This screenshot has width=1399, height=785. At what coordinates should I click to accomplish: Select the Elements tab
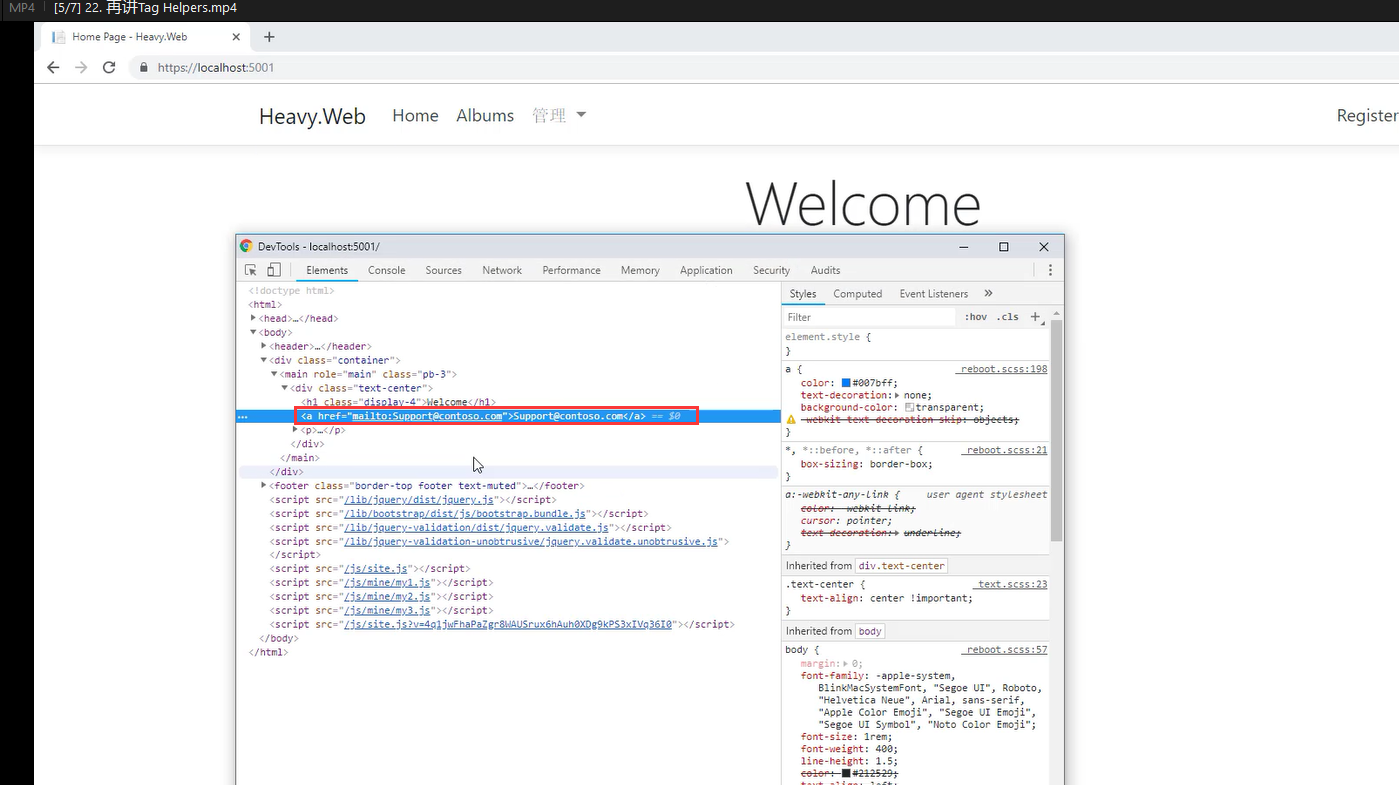tap(327, 270)
